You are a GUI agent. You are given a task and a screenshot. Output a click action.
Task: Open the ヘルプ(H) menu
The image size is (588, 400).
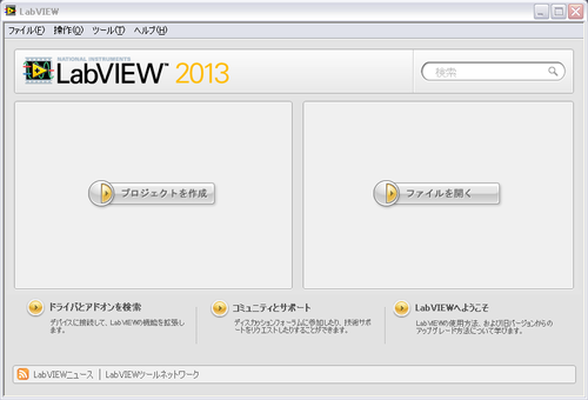tap(150, 30)
